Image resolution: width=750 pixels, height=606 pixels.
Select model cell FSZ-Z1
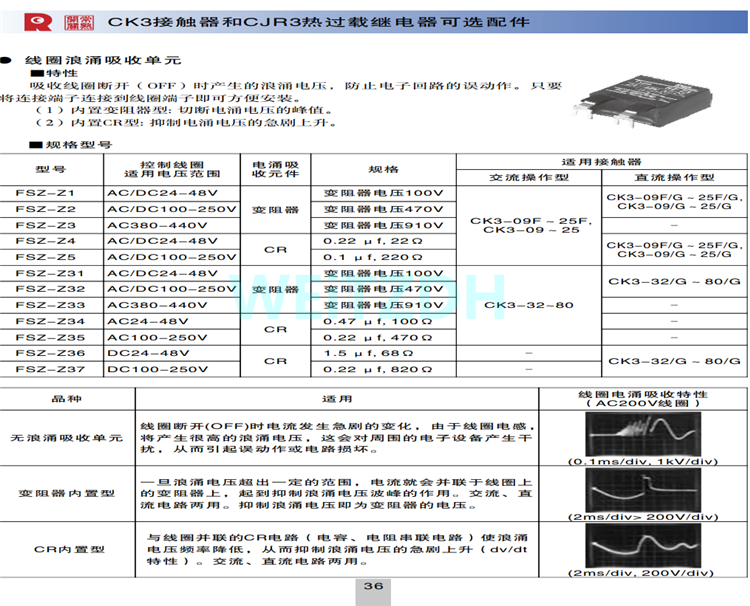[45, 193]
